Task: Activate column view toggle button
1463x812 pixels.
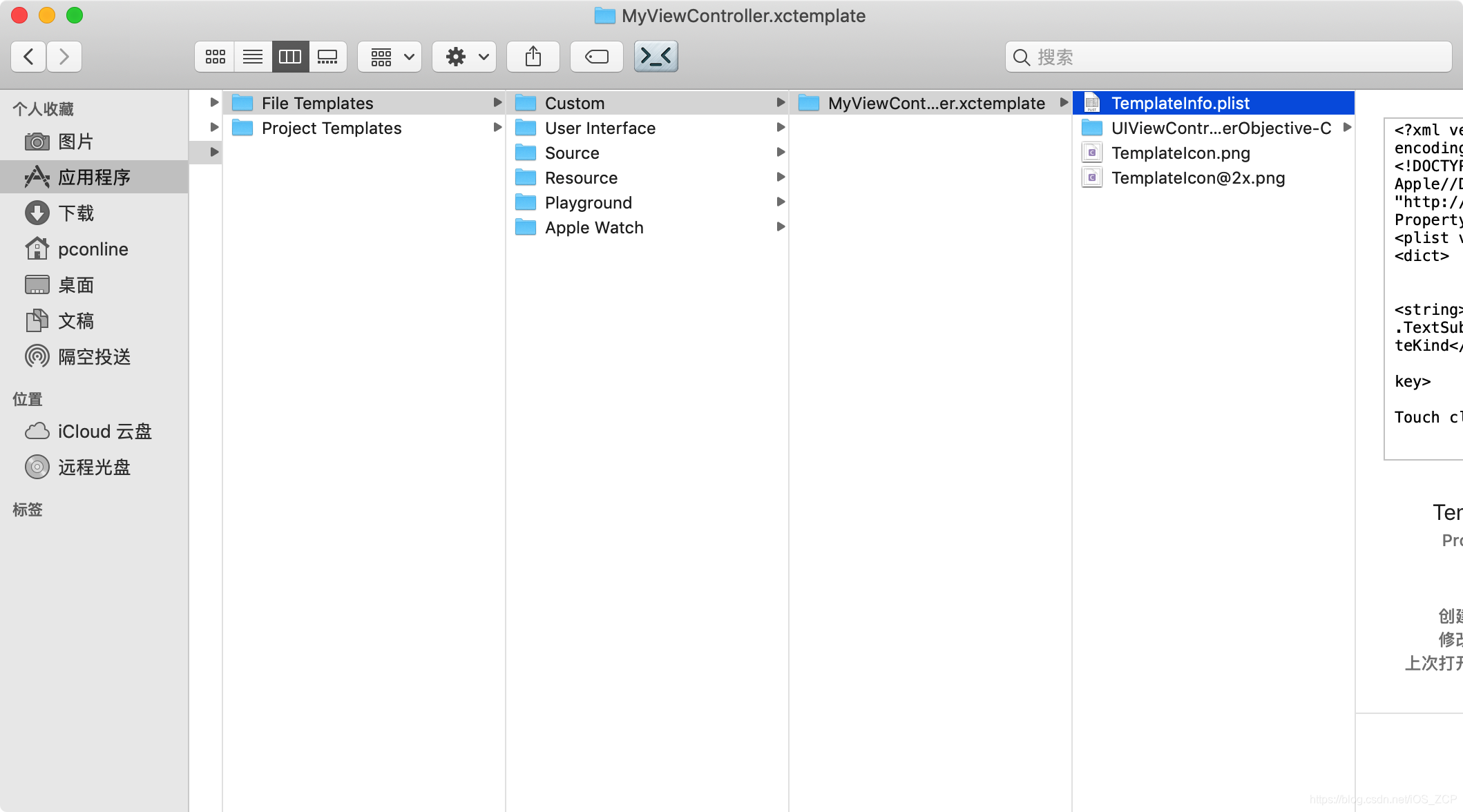Action: tap(290, 57)
